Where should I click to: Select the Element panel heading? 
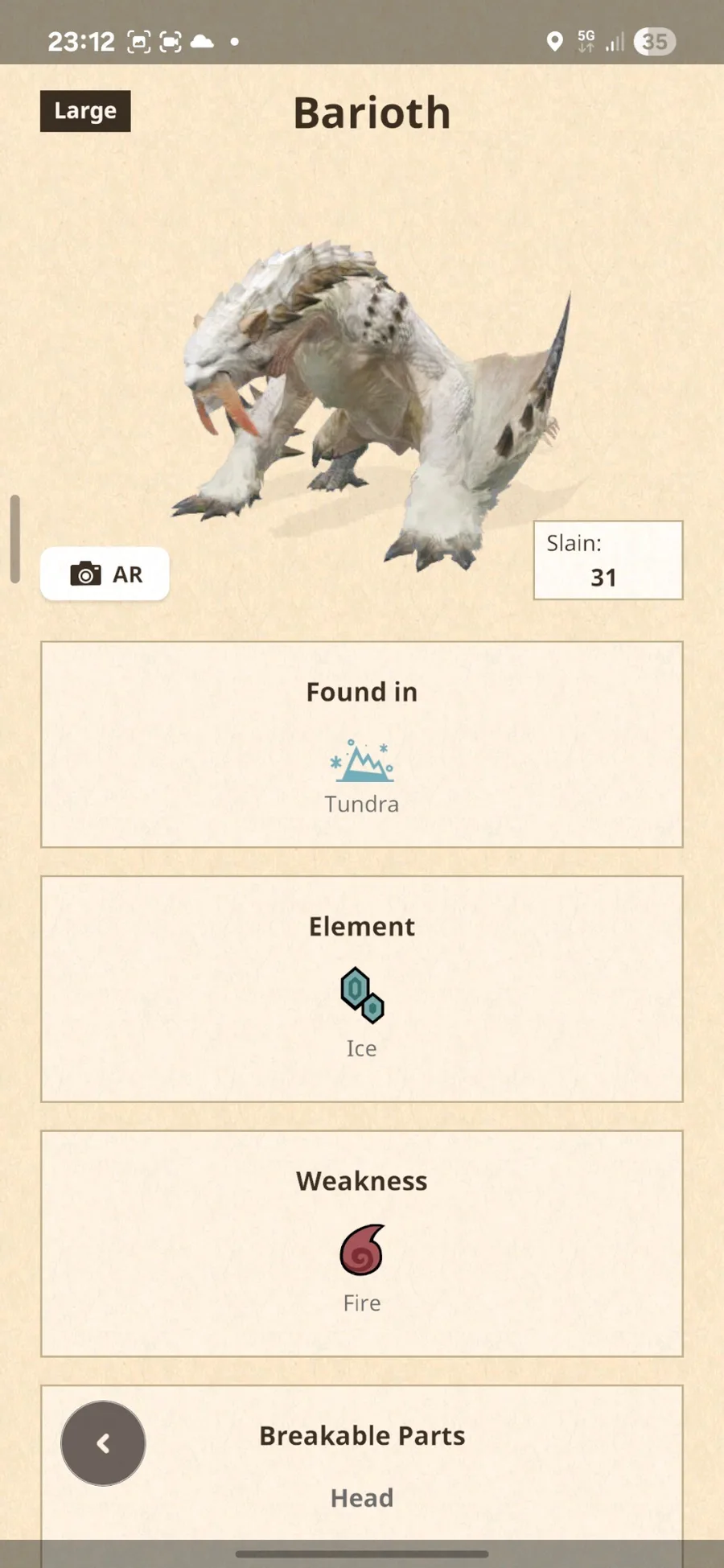[x=362, y=926]
